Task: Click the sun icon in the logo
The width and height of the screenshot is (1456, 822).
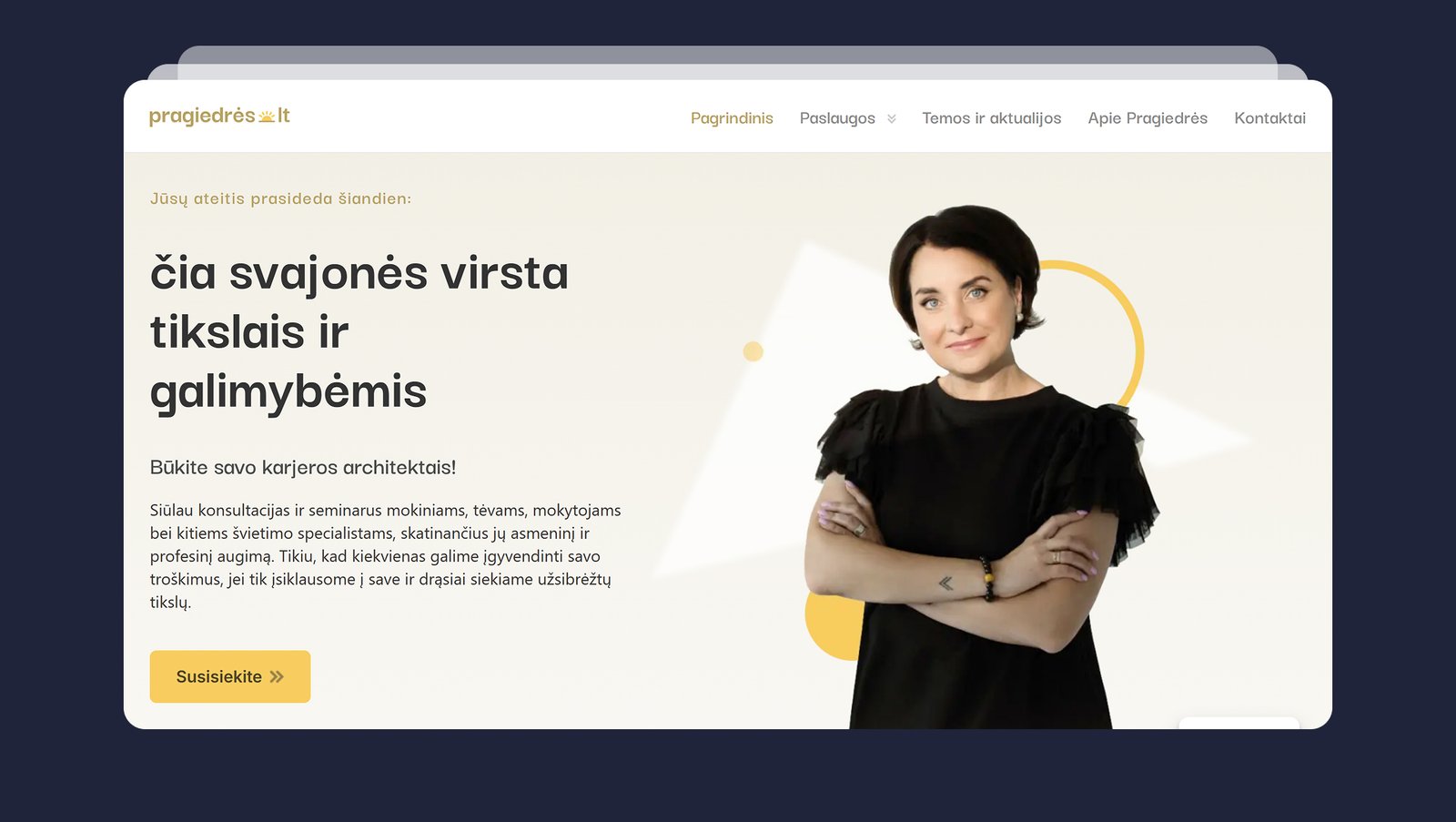Action: pyautogui.click(x=267, y=117)
